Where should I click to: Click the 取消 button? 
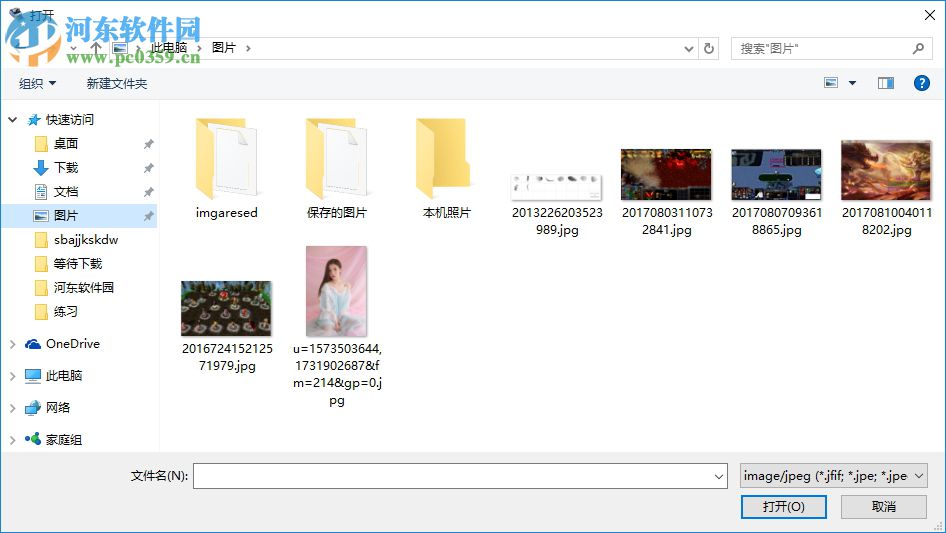pyautogui.click(x=883, y=506)
